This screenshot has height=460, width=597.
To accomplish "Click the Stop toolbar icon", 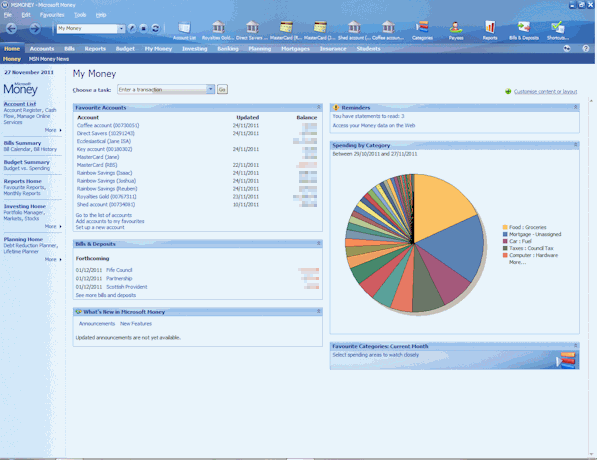I will 144,29.
